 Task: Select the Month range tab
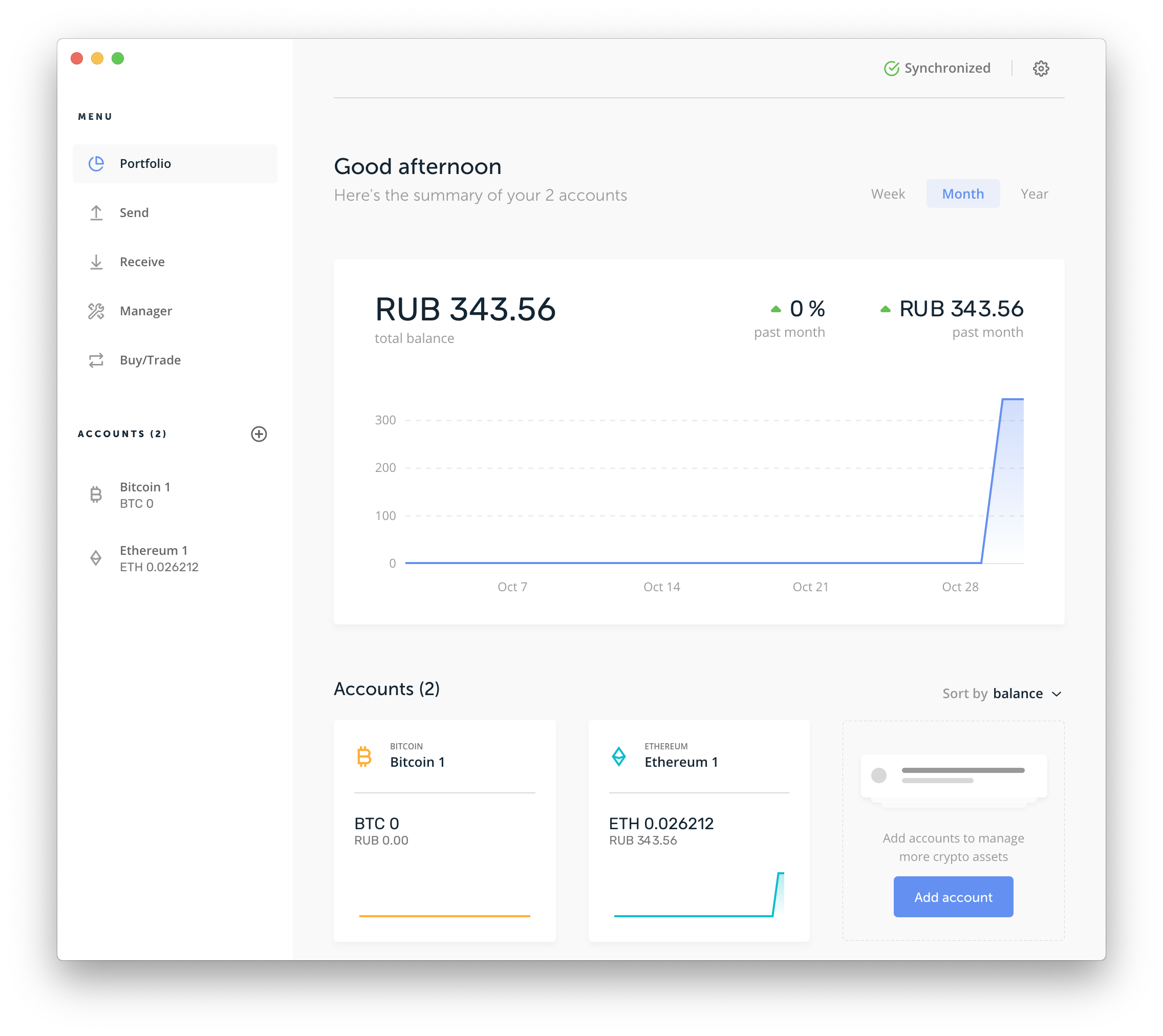pyautogui.click(x=963, y=193)
